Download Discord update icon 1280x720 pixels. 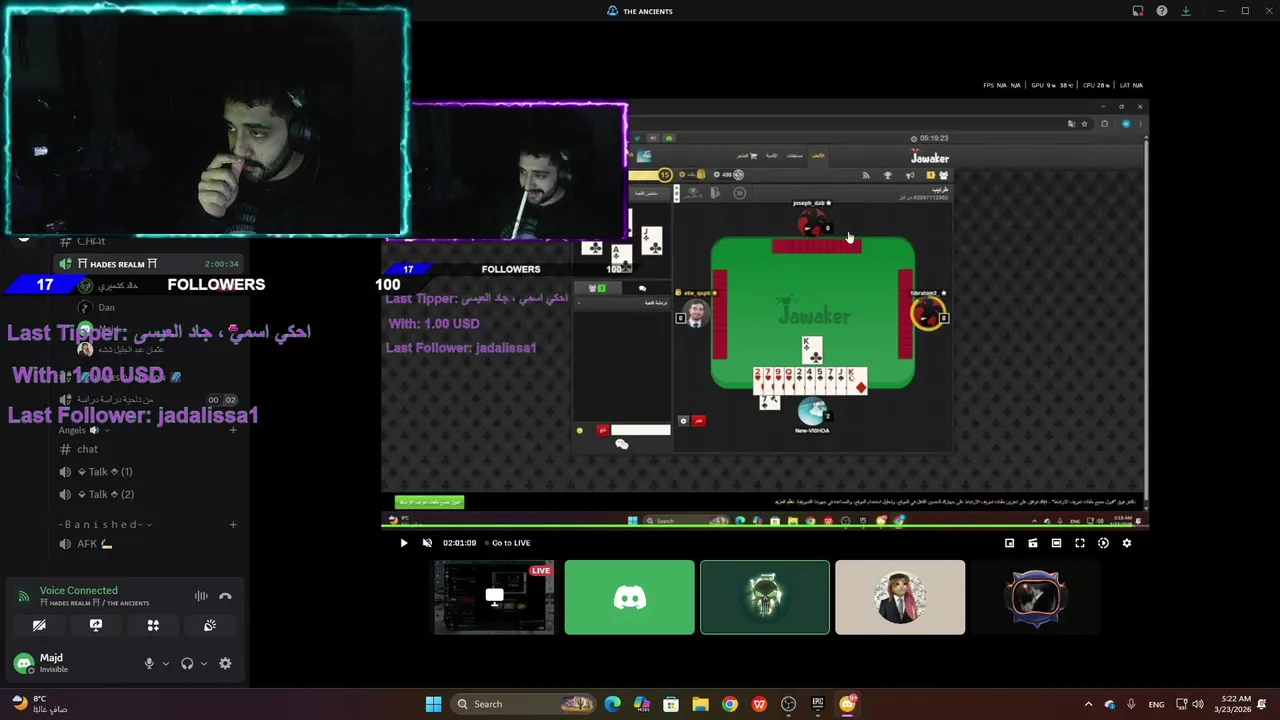[x=1186, y=11]
